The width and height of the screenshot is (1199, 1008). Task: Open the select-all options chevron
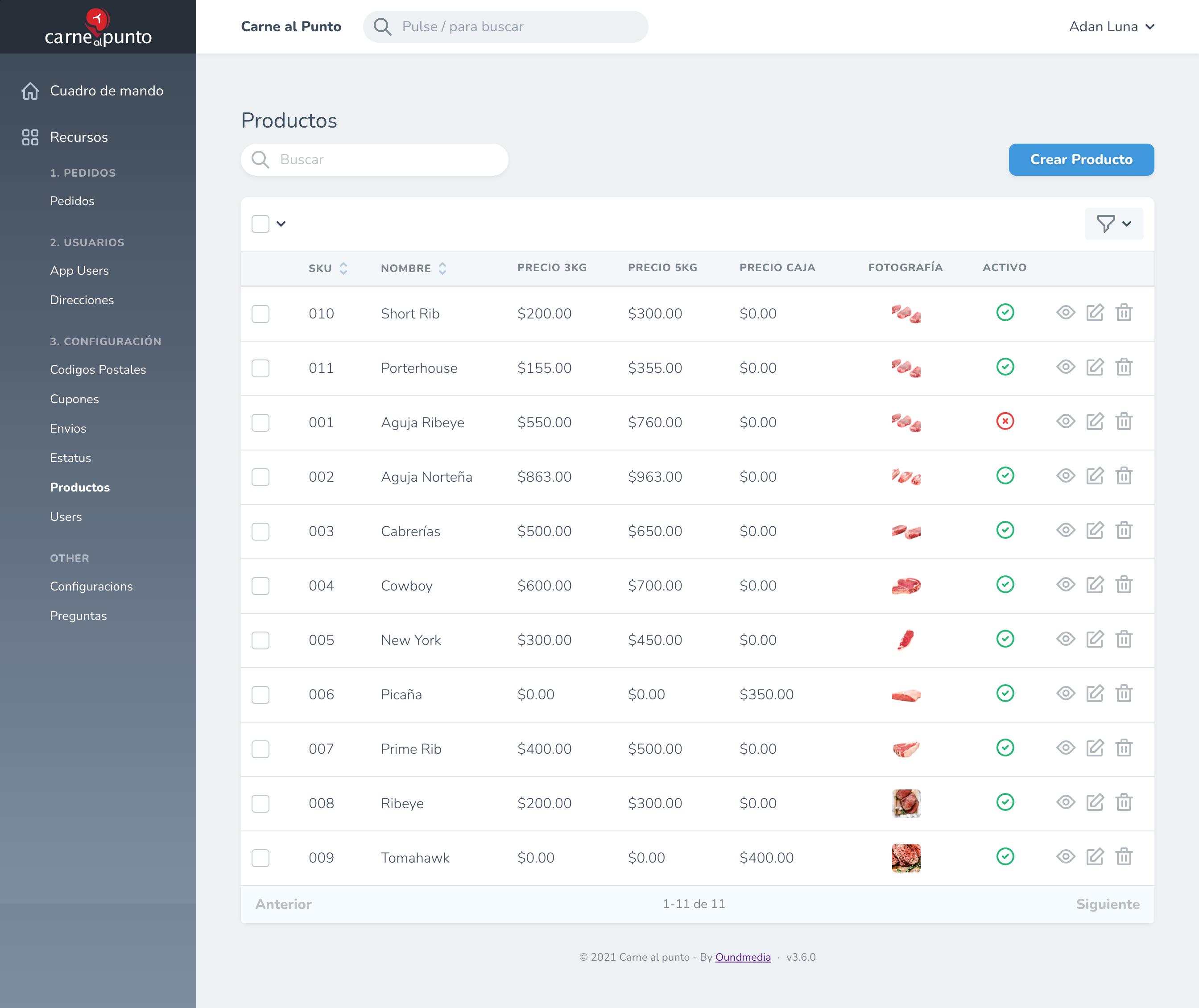point(281,224)
